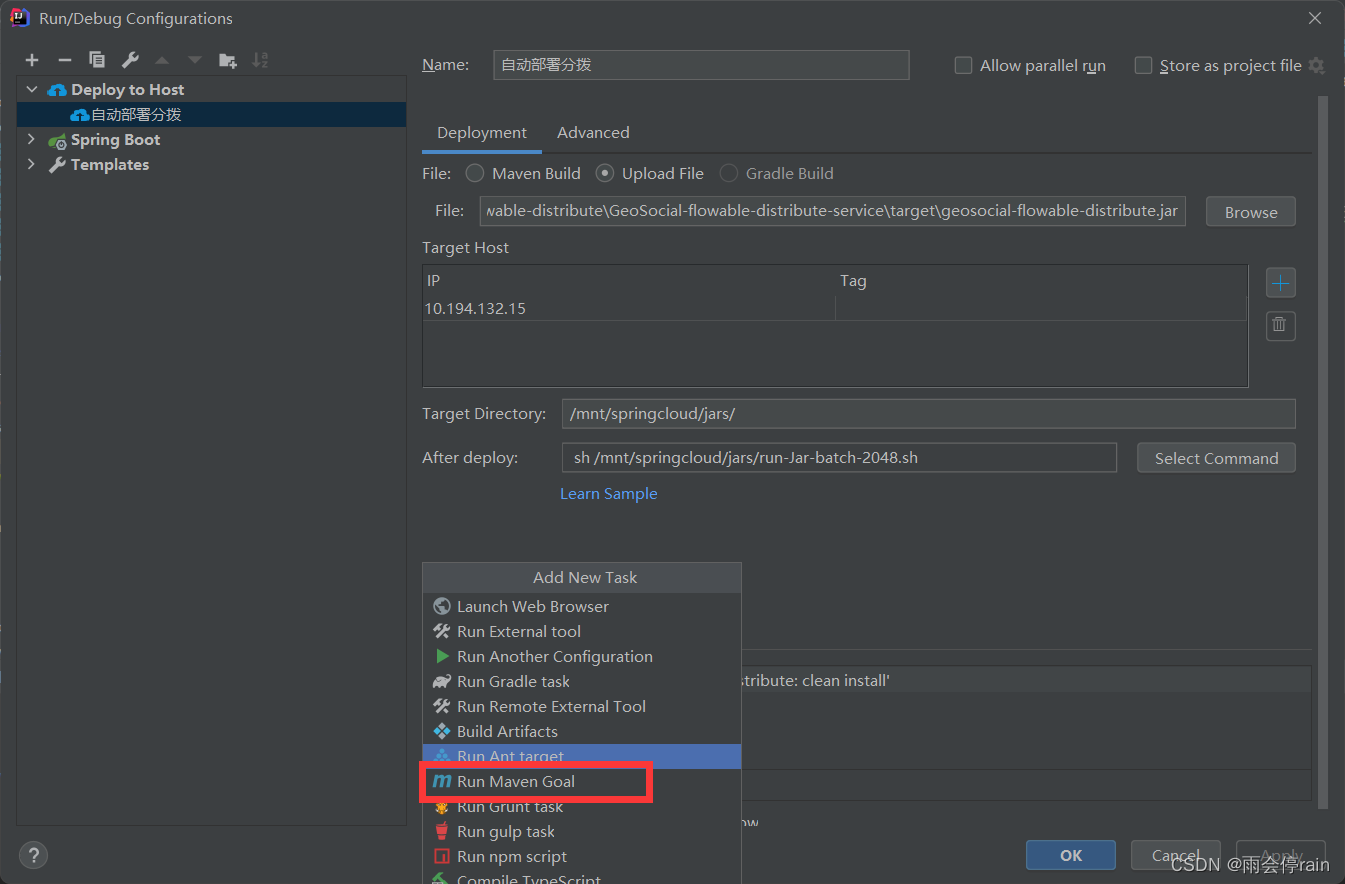This screenshot has width=1345, height=884.
Task: Add a target host with the blue plus icon
Action: tap(1281, 283)
